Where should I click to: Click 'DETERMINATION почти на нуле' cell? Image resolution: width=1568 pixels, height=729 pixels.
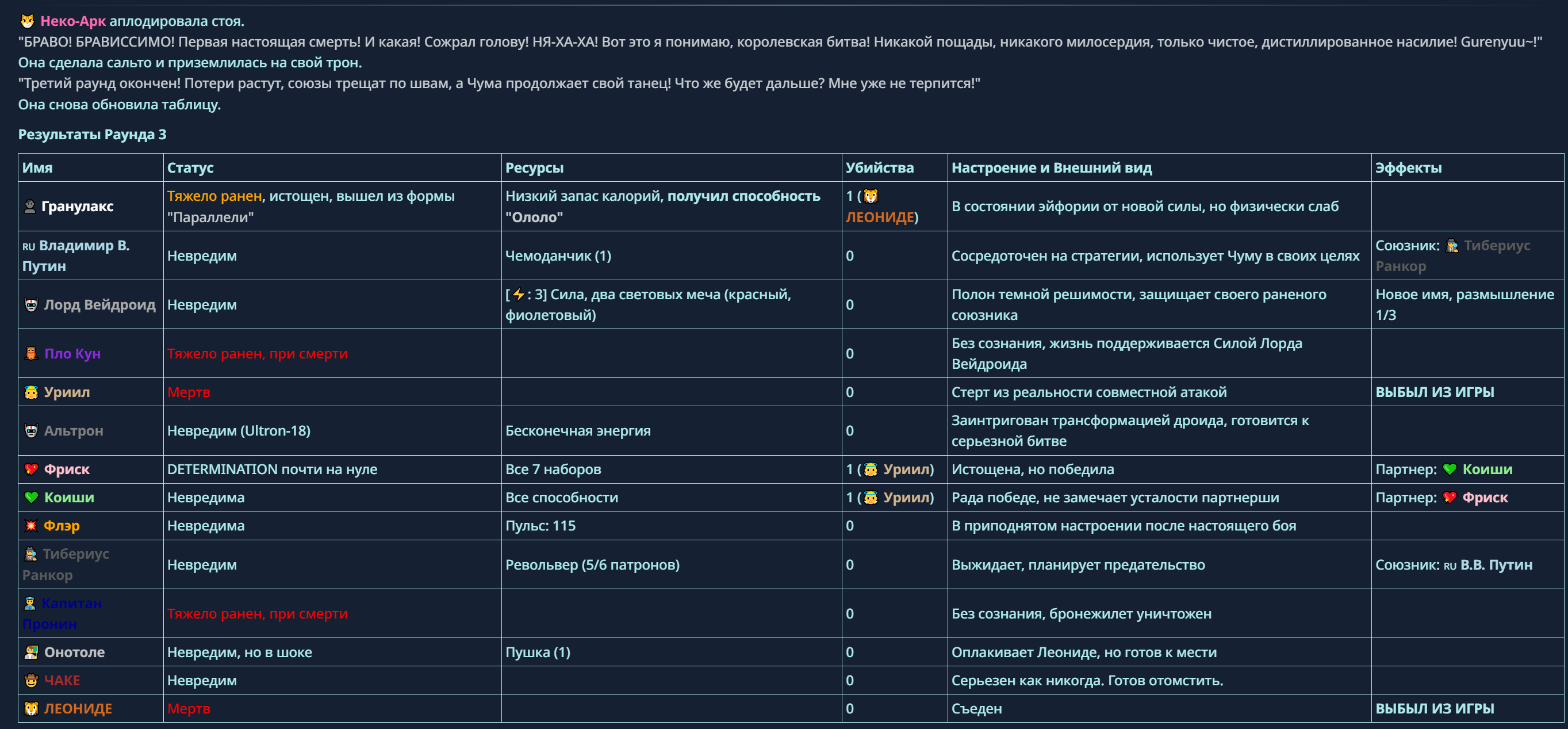tap(272, 469)
